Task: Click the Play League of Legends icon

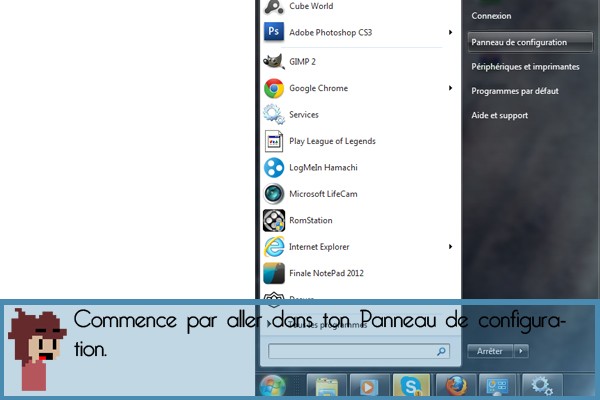Action: point(274,141)
